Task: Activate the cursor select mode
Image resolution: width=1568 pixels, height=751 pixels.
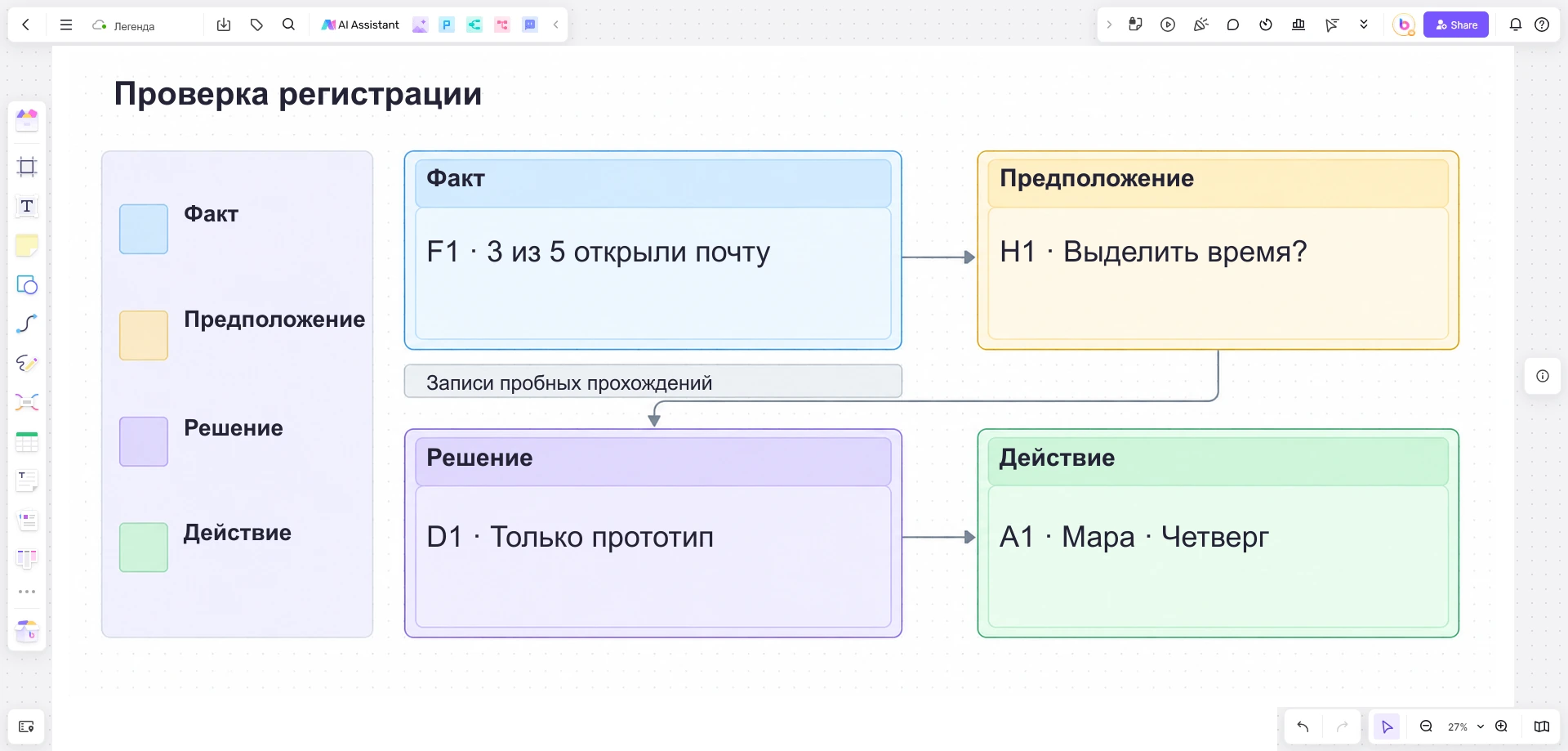Action: click(x=1387, y=726)
